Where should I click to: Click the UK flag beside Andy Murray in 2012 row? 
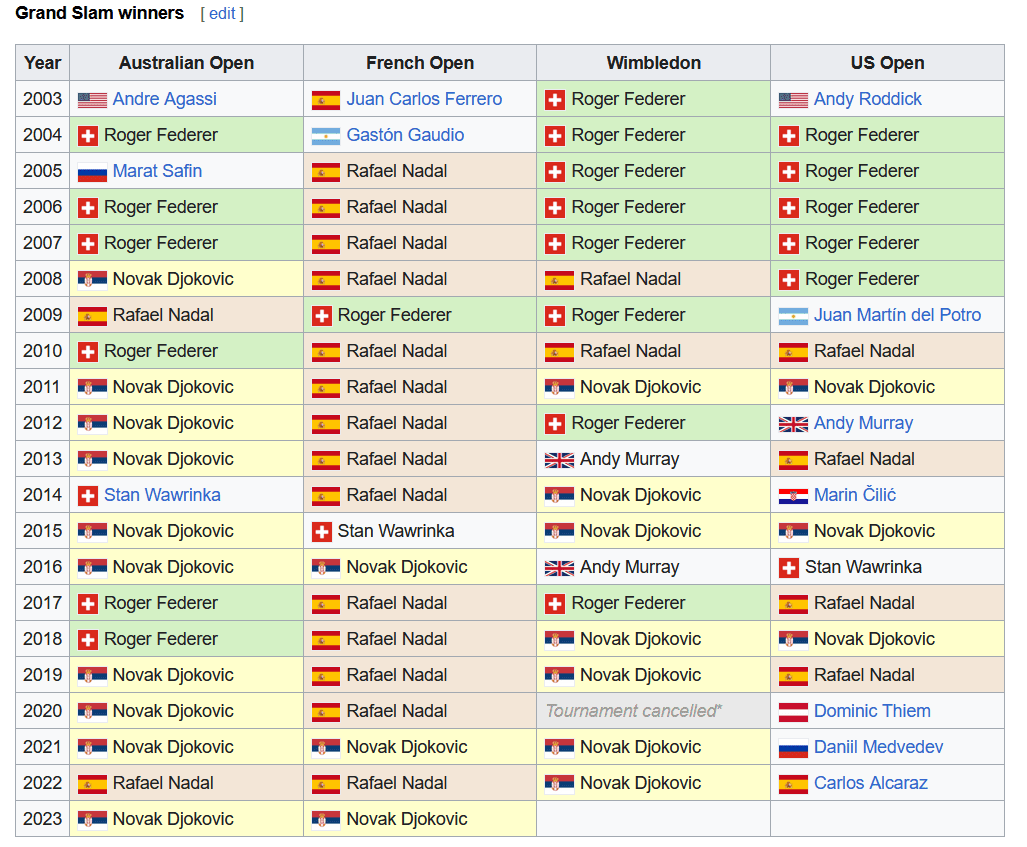click(x=793, y=424)
